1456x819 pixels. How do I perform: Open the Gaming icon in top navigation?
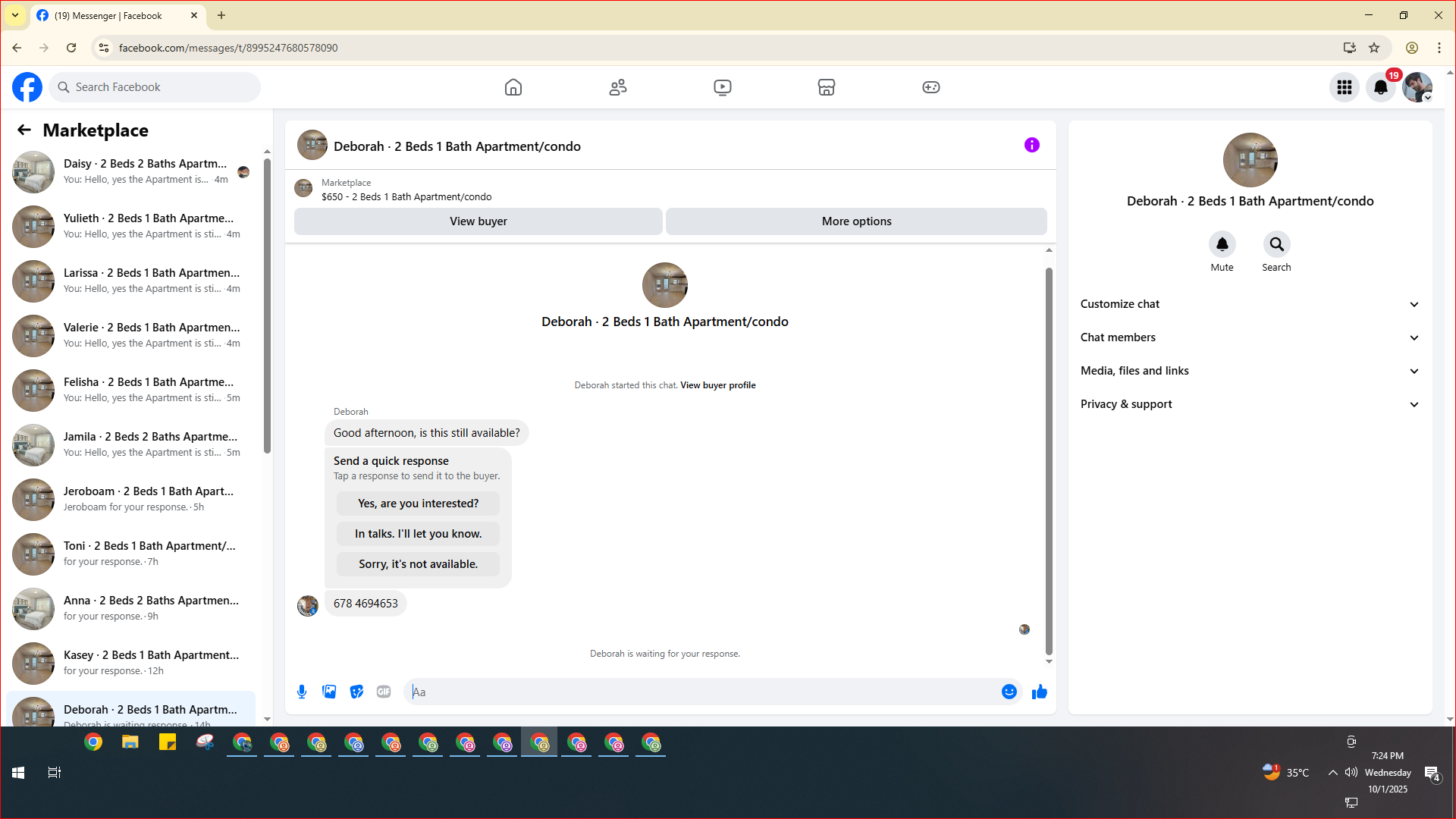(931, 87)
